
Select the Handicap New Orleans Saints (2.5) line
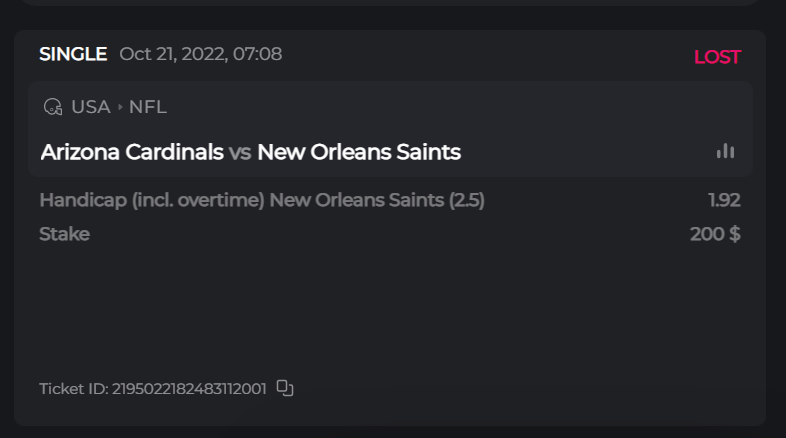click(262, 200)
